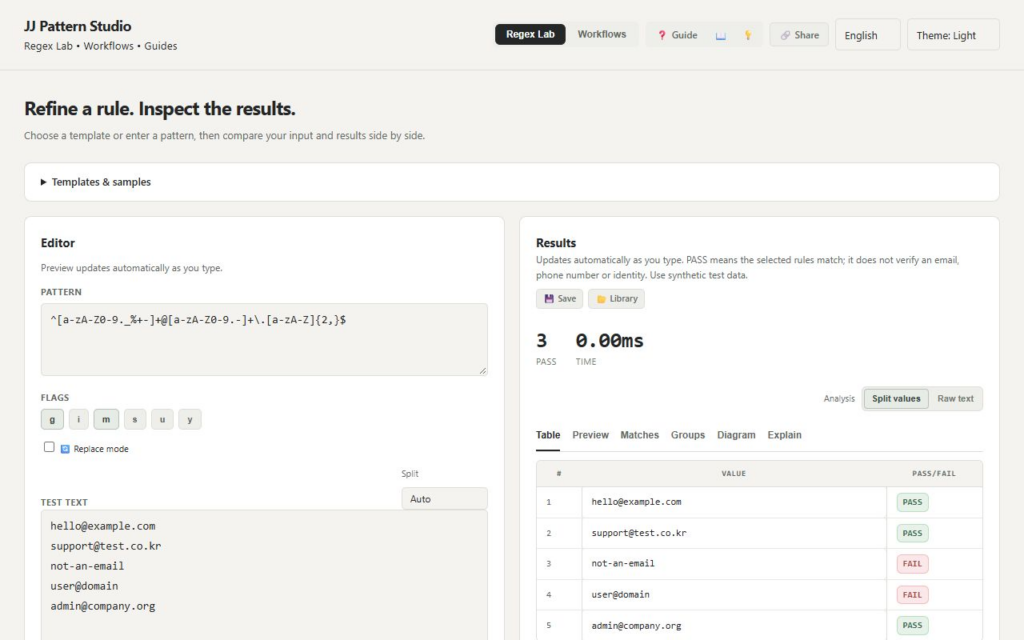
Task: Toggle the i case-insensitive flag
Action: click(x=78, y=419)
